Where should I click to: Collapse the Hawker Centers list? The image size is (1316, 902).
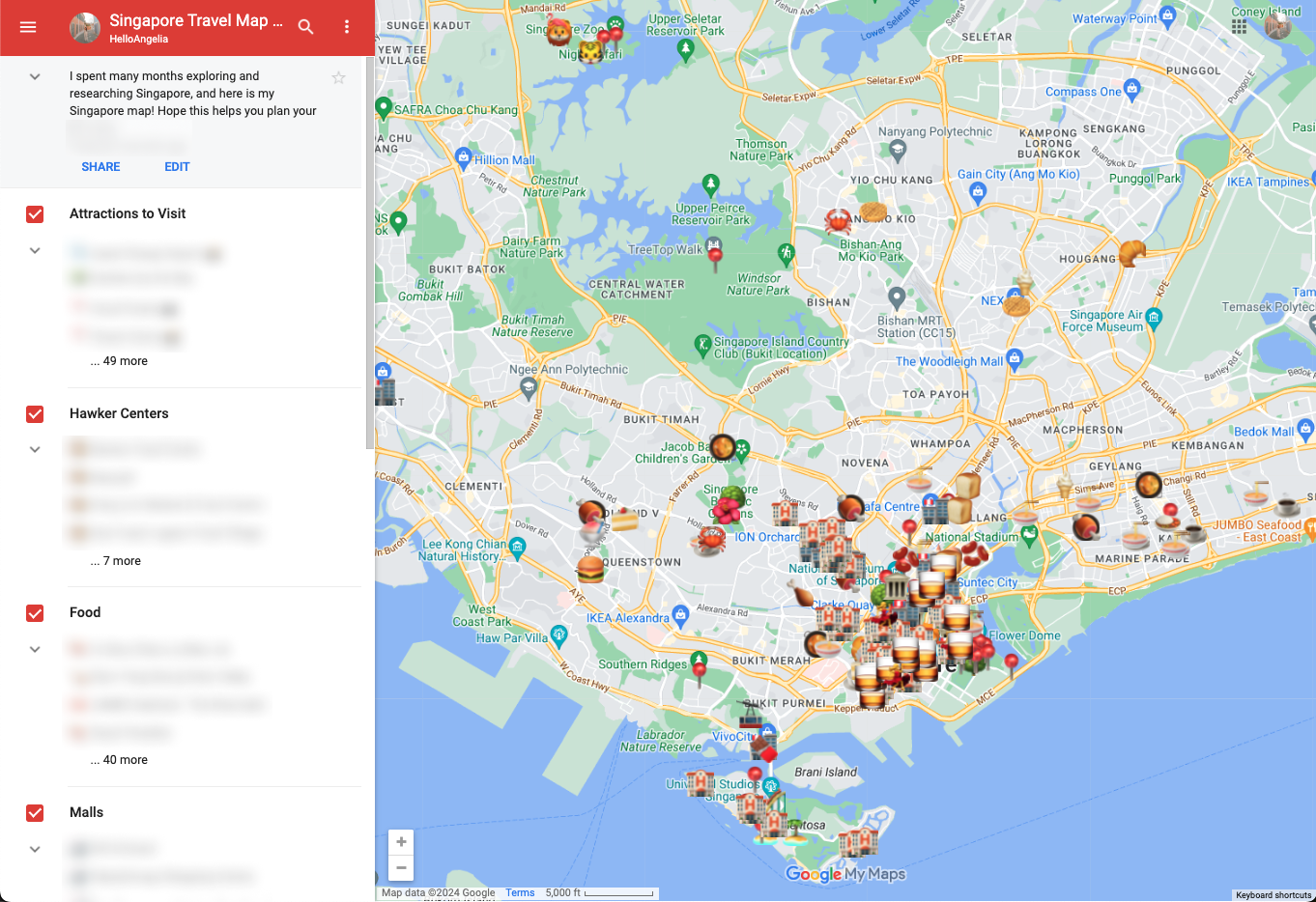(35, 450)
